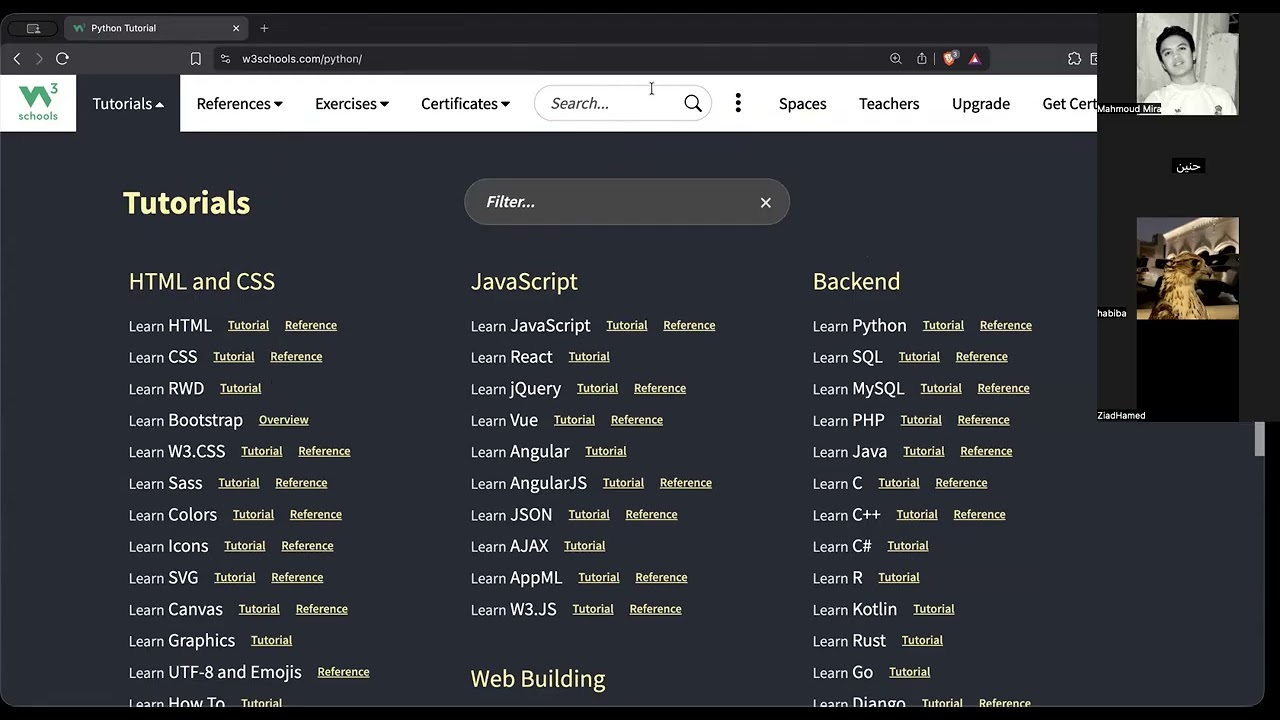Open the Learn C++ Tutorial link
1280x720 pixels.
coord(917,514)
